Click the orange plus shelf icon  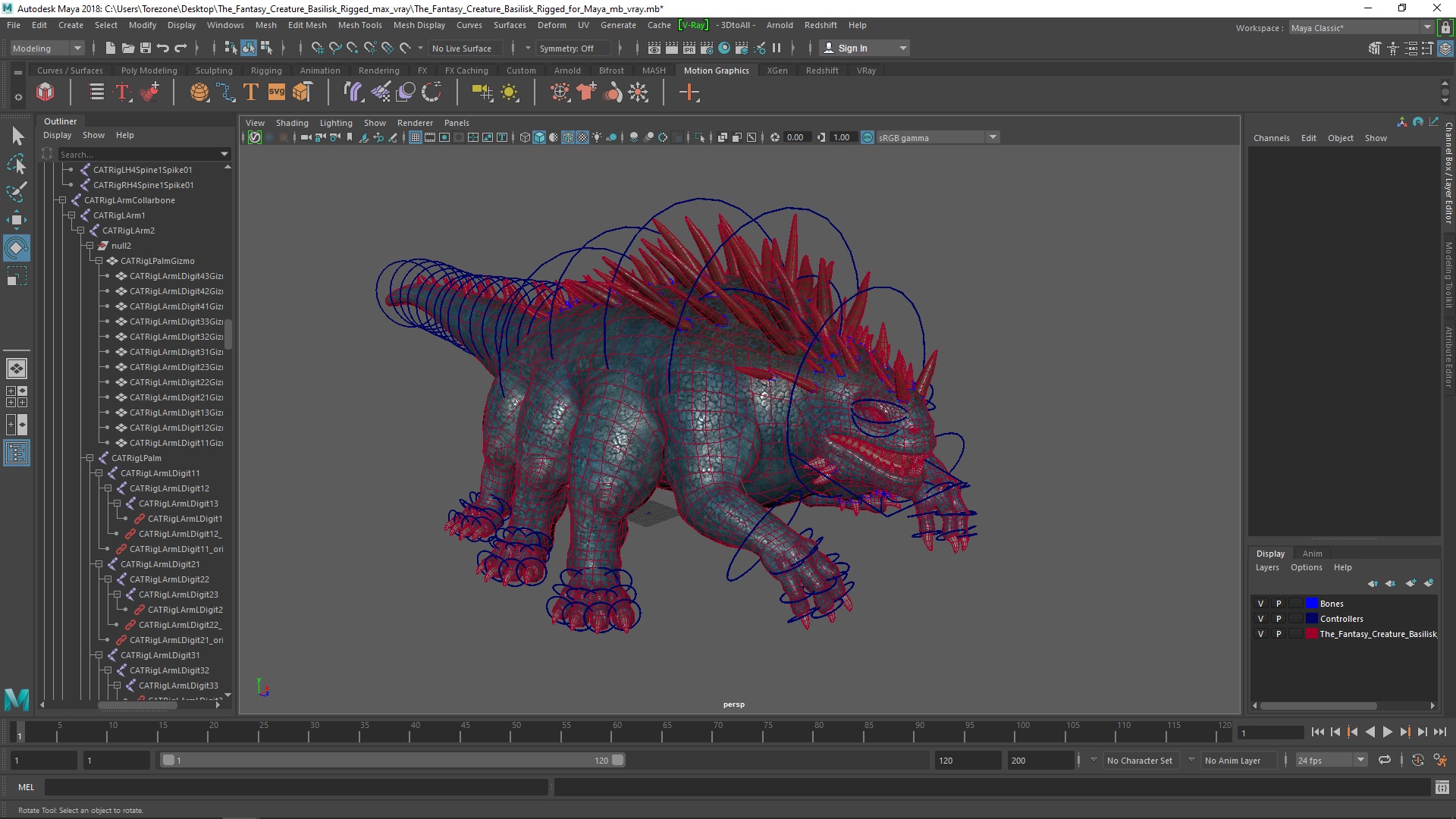[689, 93]
